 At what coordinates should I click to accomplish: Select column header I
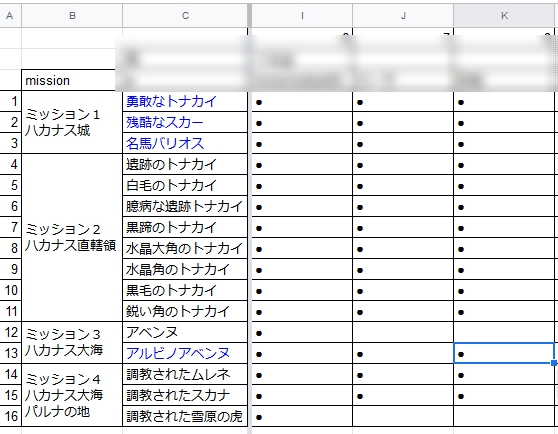click(x=302, y=16)
